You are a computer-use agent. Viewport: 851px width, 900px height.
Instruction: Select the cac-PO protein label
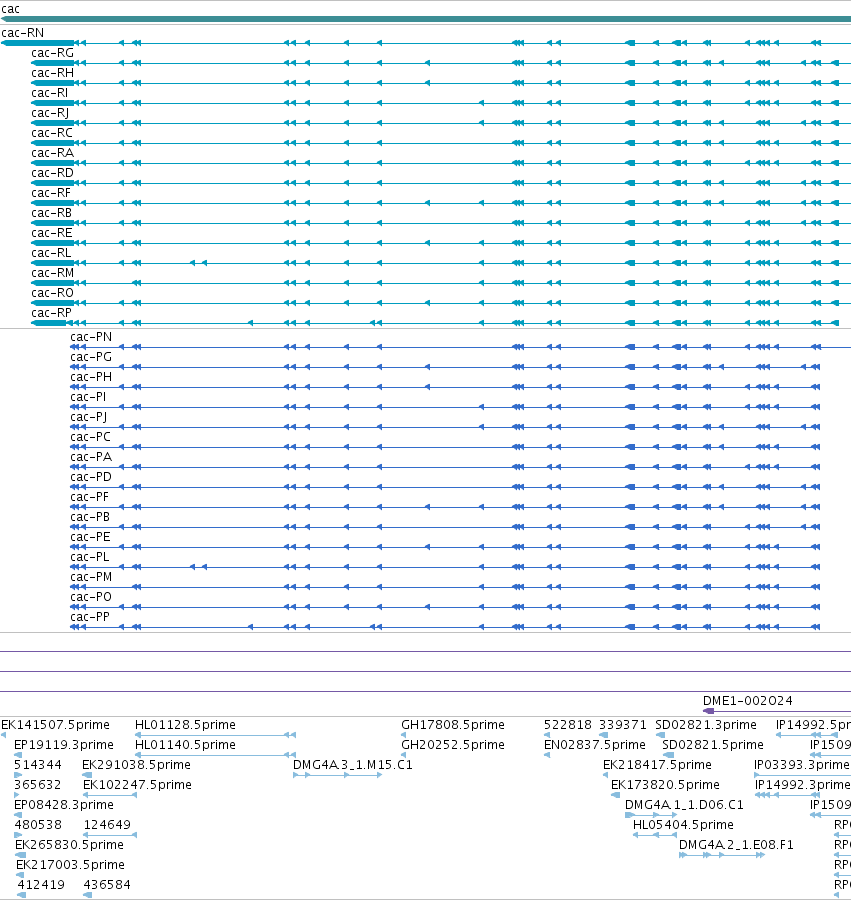[91, 597]
